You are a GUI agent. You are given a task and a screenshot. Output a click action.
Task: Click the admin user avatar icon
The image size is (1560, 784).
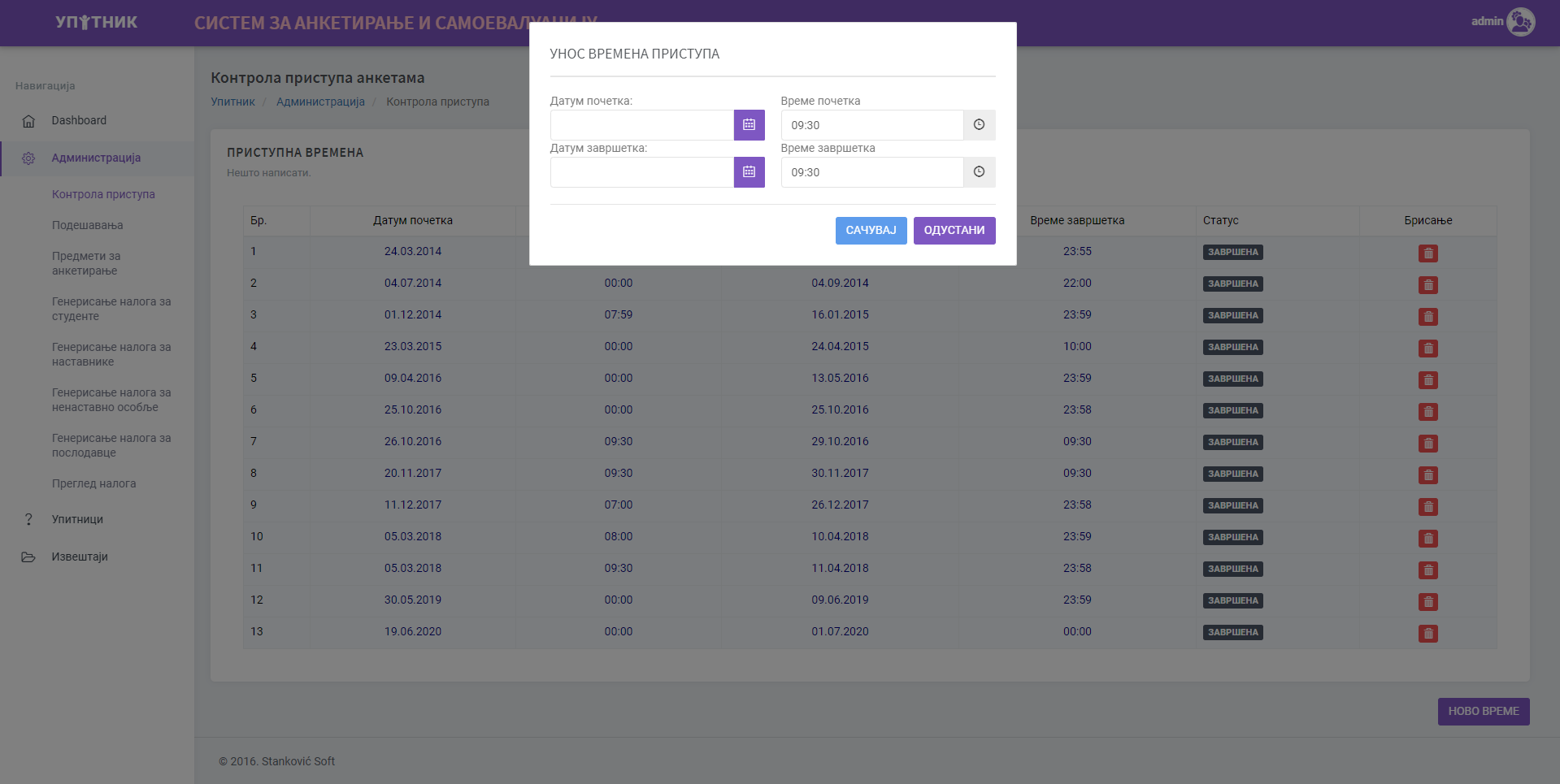1519,22
